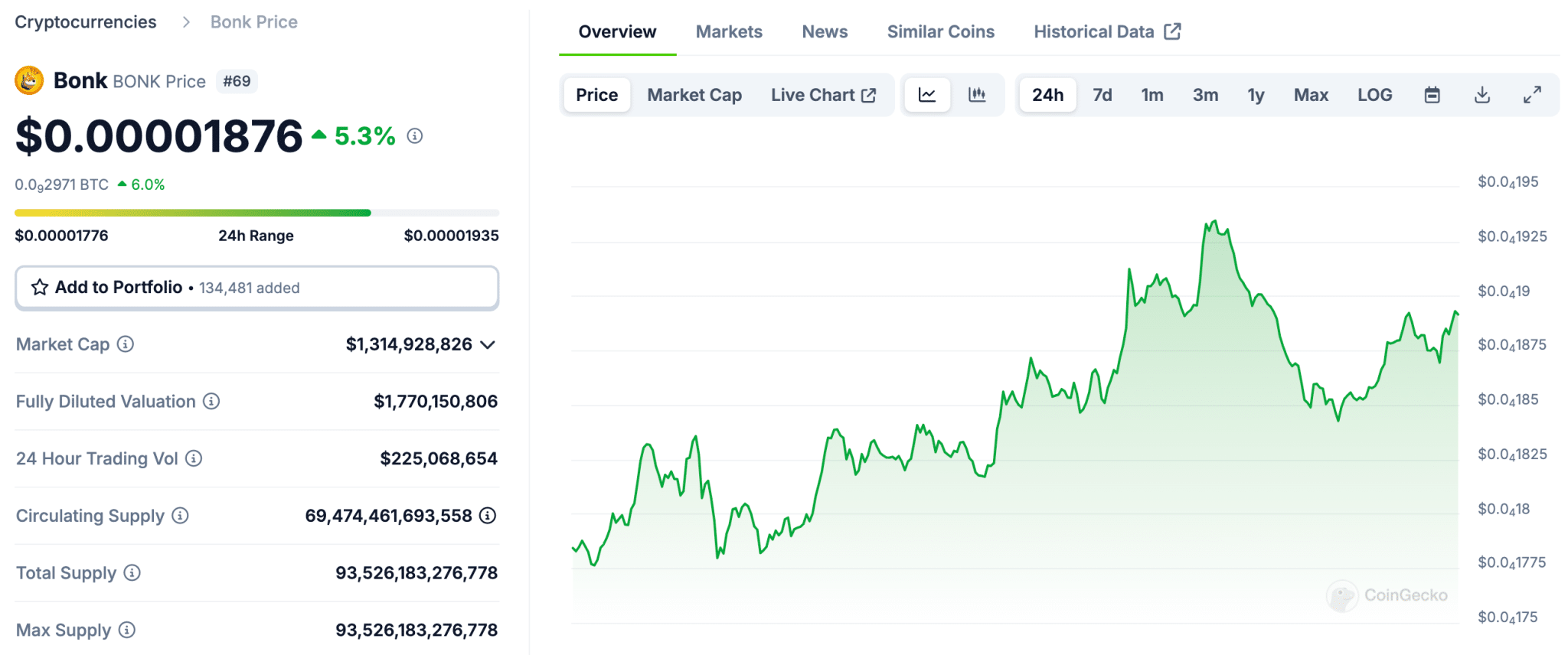Screen dimensions: 1568x655
Task: Select the Market Cap chart toggle
Action: [694, 95]
